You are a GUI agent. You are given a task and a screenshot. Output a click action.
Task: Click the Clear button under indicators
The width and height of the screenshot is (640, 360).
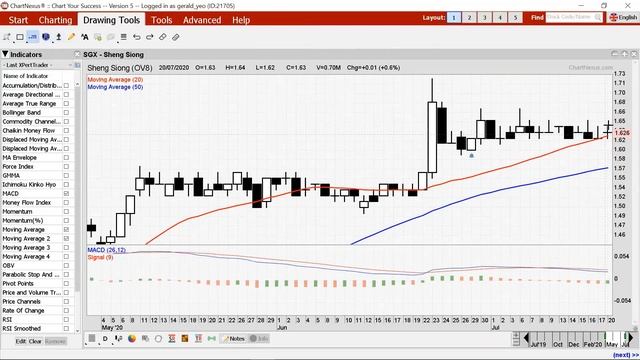pyautogui.click(x=35, y=341)
